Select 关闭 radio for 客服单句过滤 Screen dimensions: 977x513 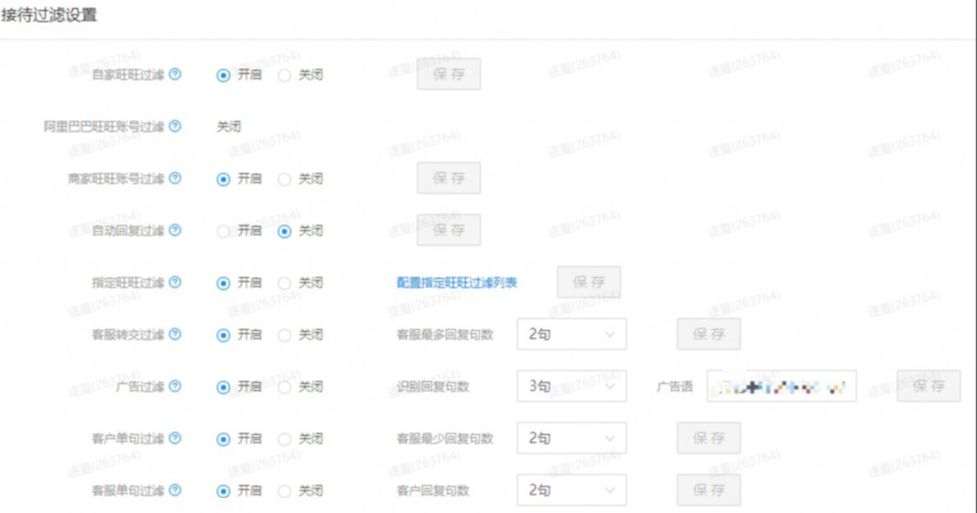[284, 491]
